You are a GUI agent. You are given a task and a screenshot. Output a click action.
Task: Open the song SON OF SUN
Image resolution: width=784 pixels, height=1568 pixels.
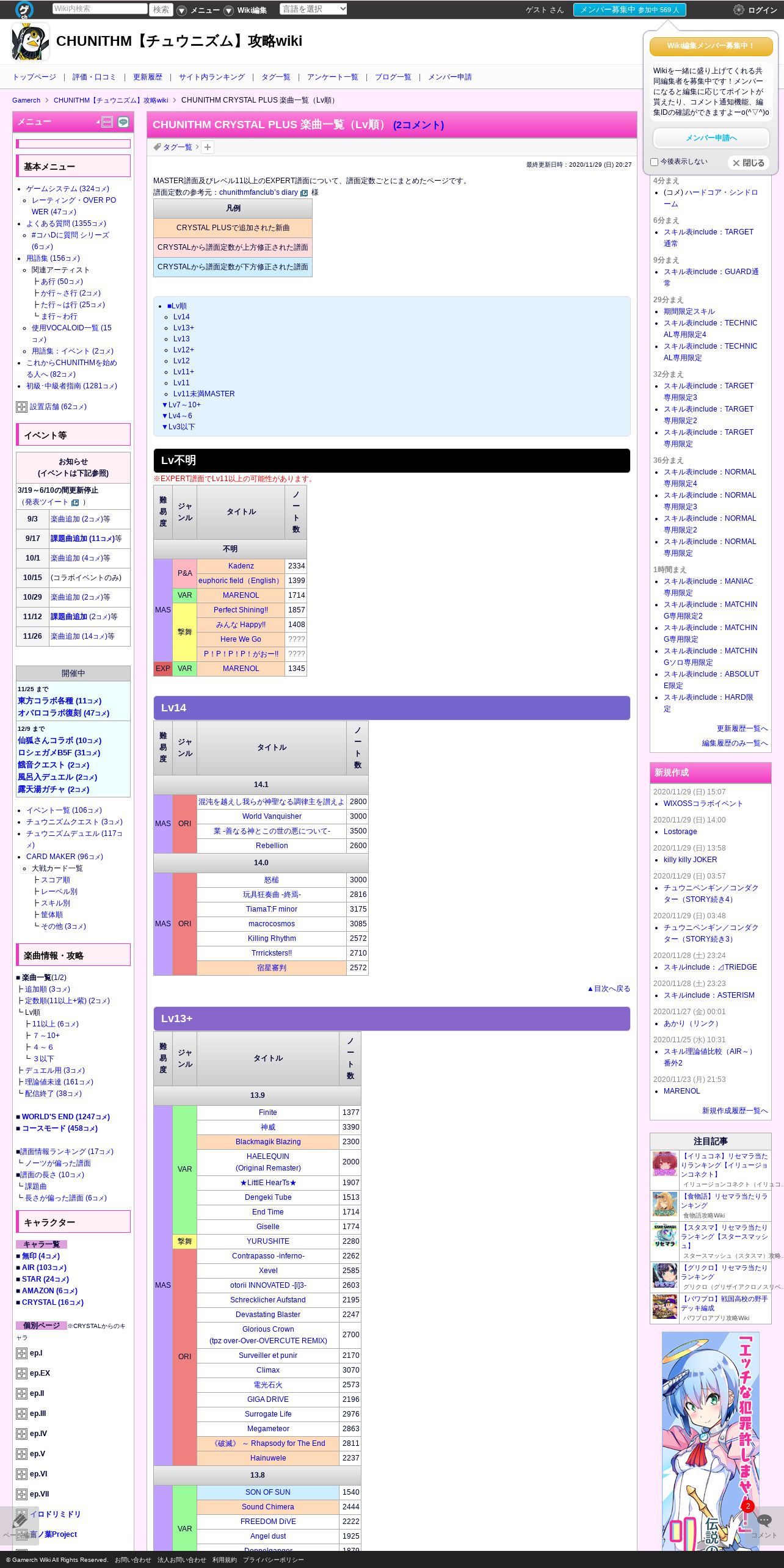[267, 1492]
